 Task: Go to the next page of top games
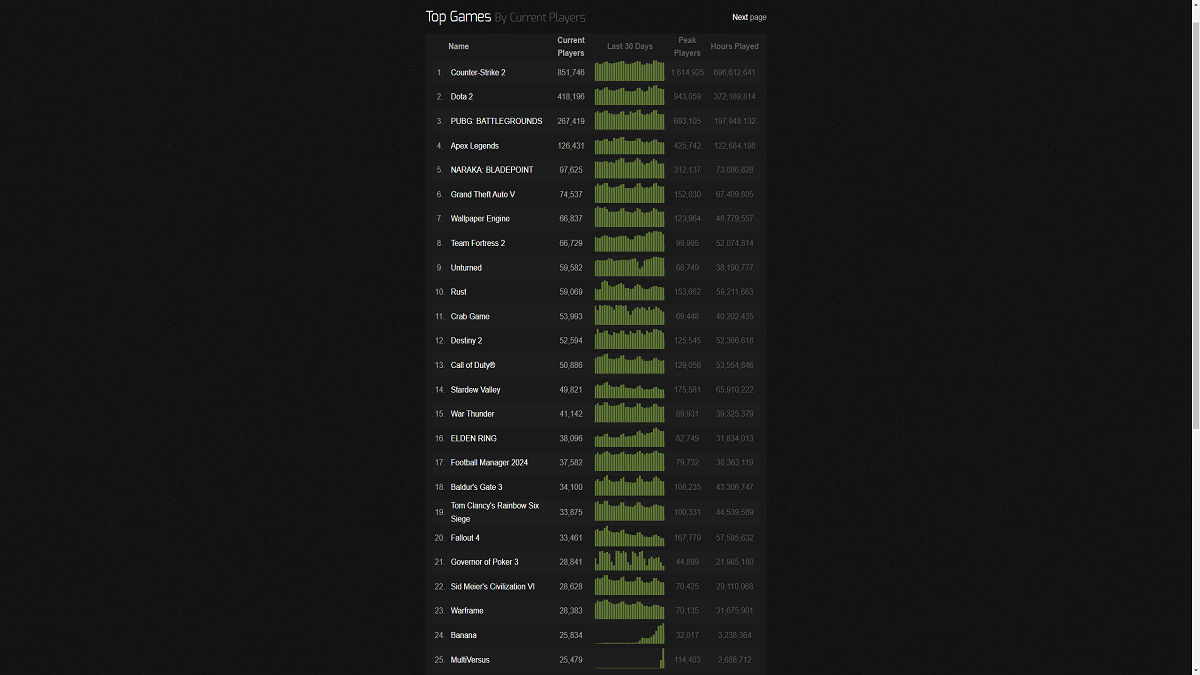[x=749, y=17]
